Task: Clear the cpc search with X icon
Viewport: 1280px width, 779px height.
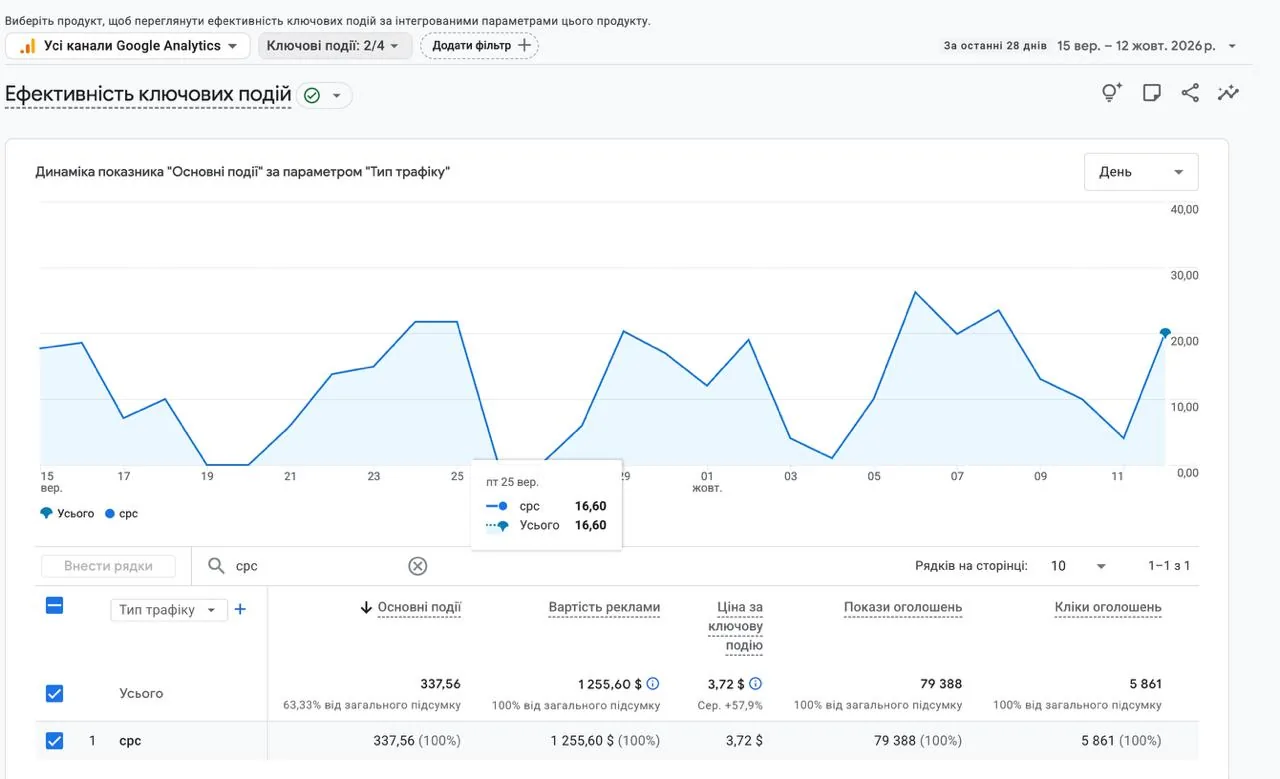Action: tap(418, 566)
